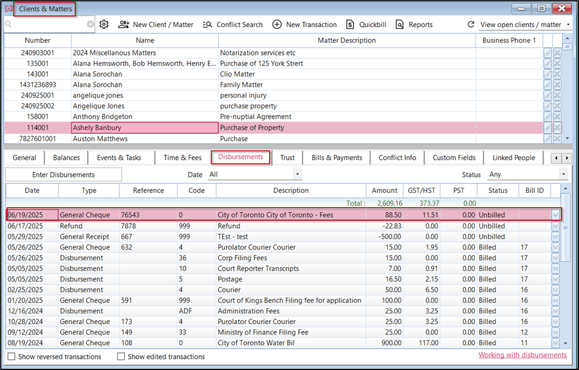Switch to the Balances tab
The height and width of the screenshot is (370, 579).
coord(66,158)
